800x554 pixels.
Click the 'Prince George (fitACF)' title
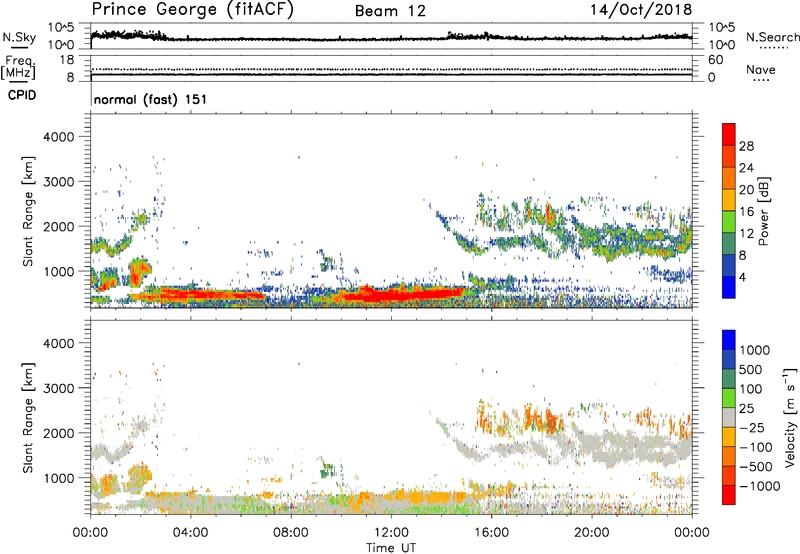pos(192,10)
